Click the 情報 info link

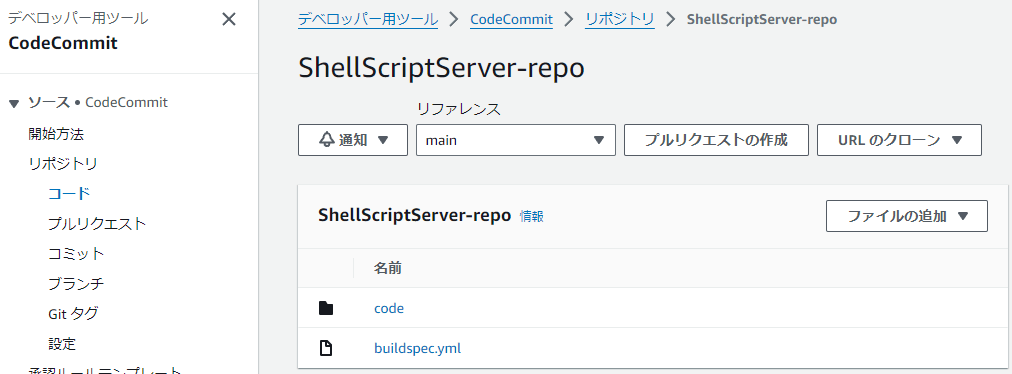tap(532, 216)
